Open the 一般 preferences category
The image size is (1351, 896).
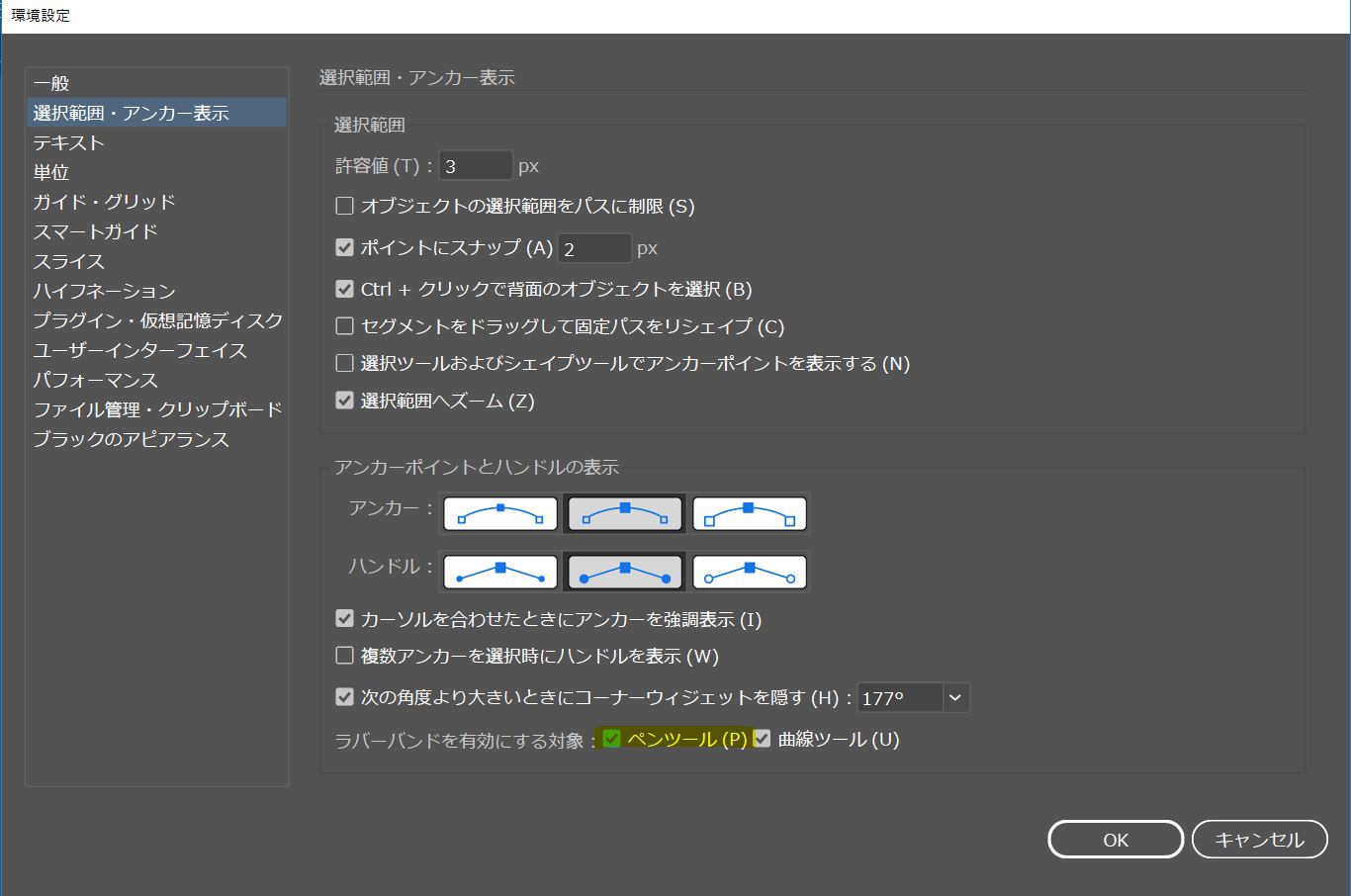point(157,83)
